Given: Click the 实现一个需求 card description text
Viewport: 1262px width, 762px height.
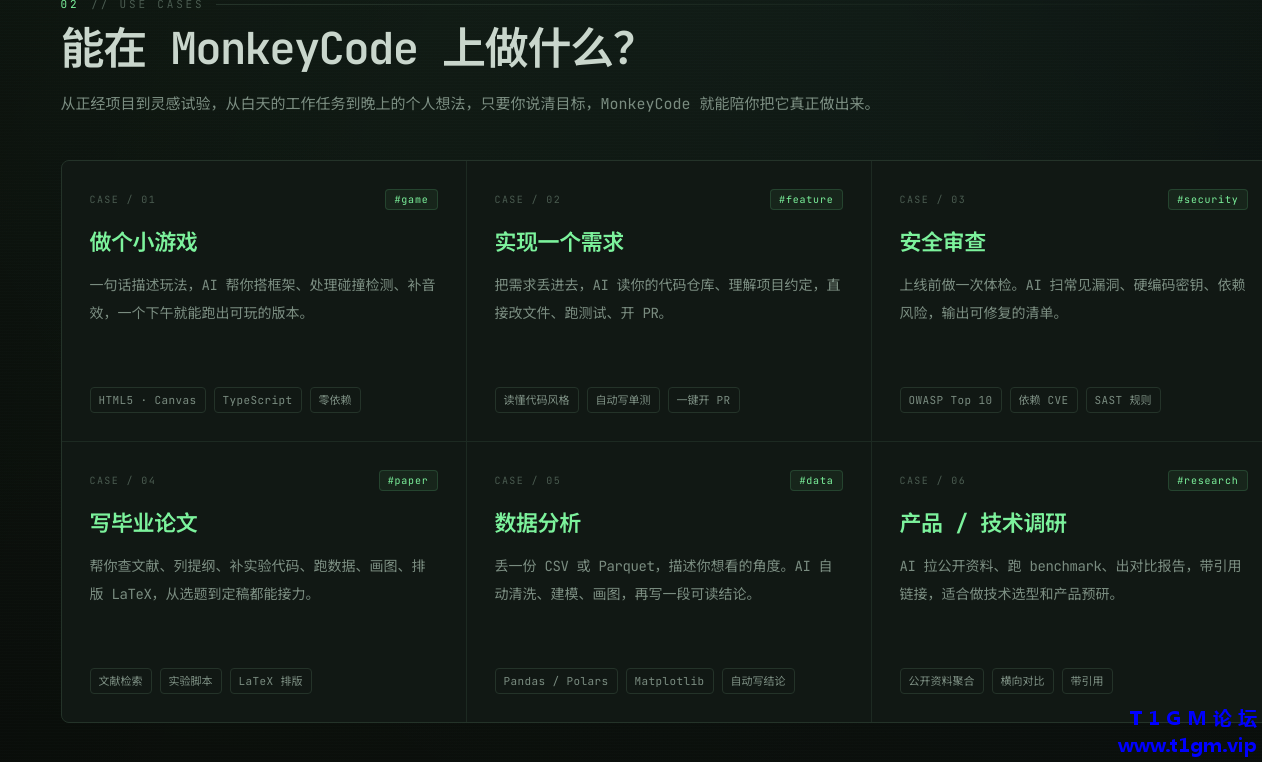Looking at the screenshot, I should pyautogui.click(x=667, y=299).
